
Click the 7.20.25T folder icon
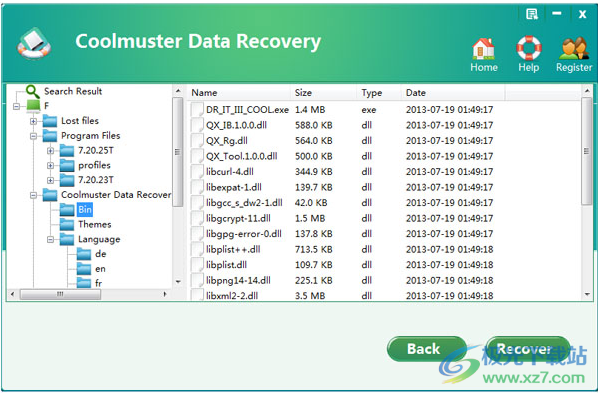pyautogui.click(x=67, y=151)
